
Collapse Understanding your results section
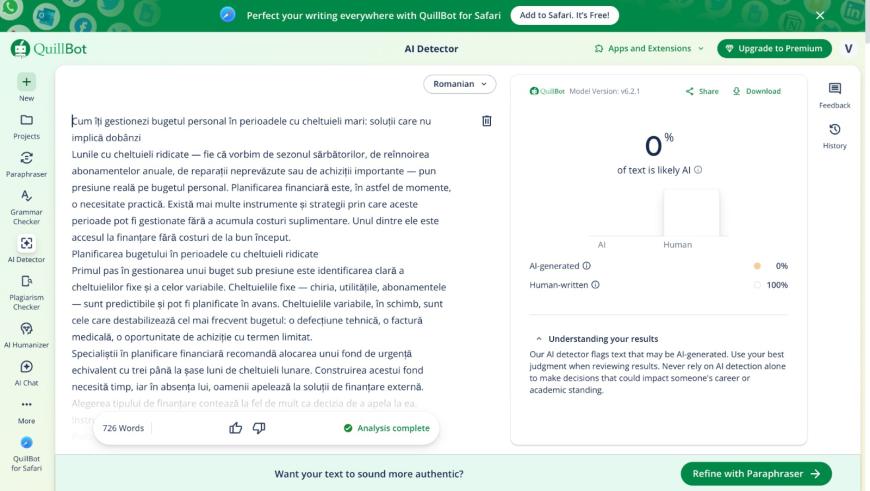(x=539, y=339)
